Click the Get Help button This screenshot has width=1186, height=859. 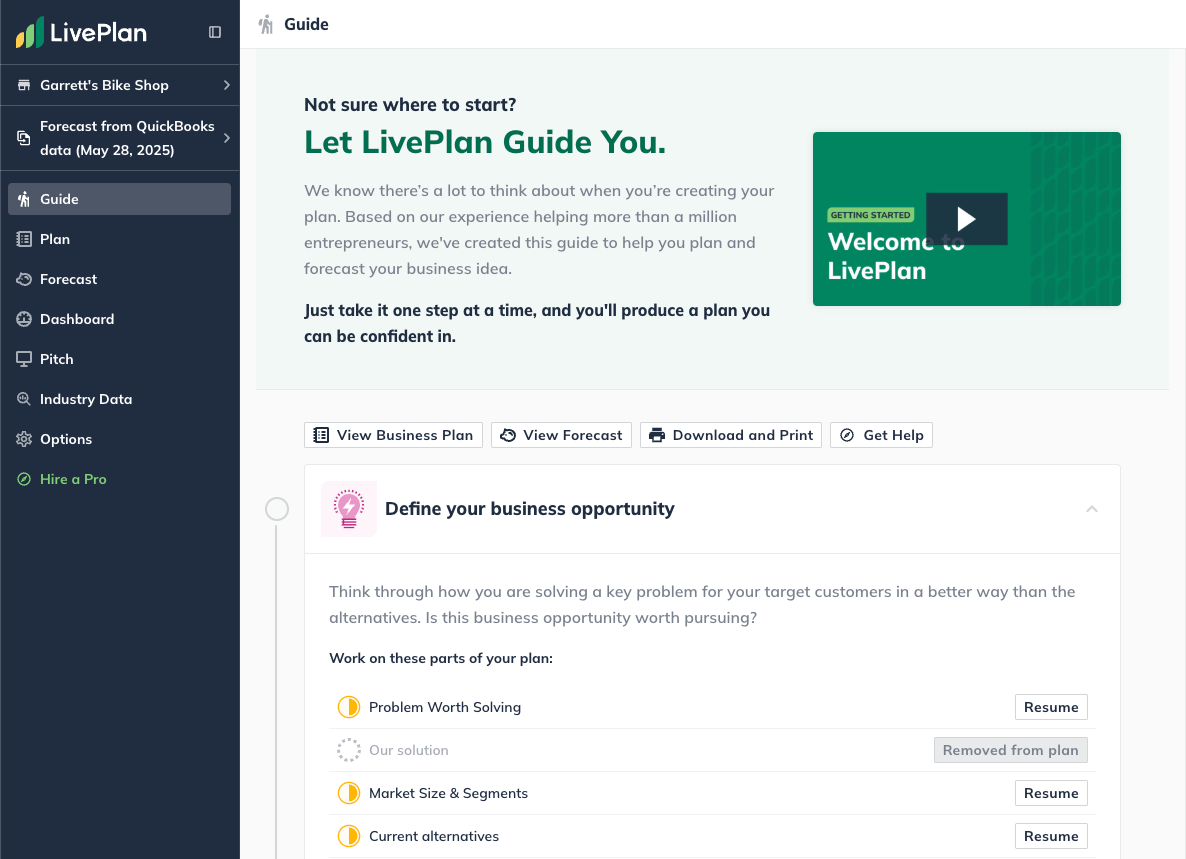tap(881, 435)
